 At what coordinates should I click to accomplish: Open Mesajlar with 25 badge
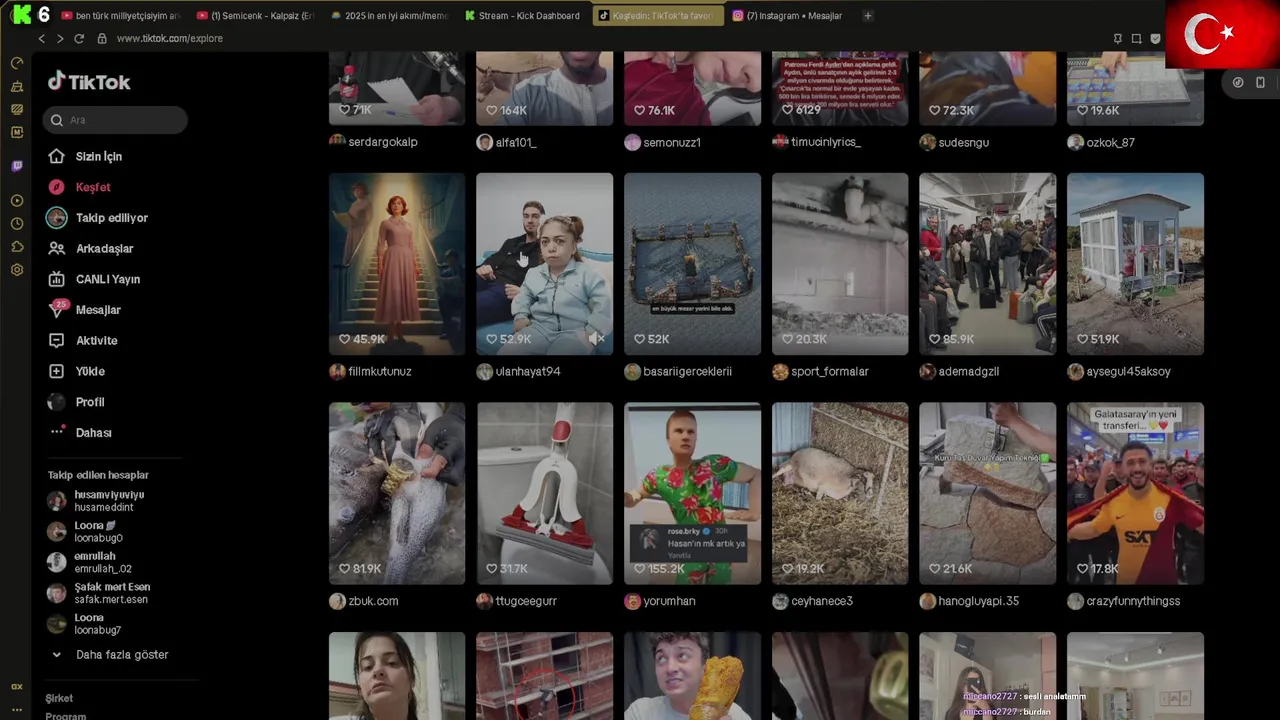pyautogui.click(x=98, y=310)
